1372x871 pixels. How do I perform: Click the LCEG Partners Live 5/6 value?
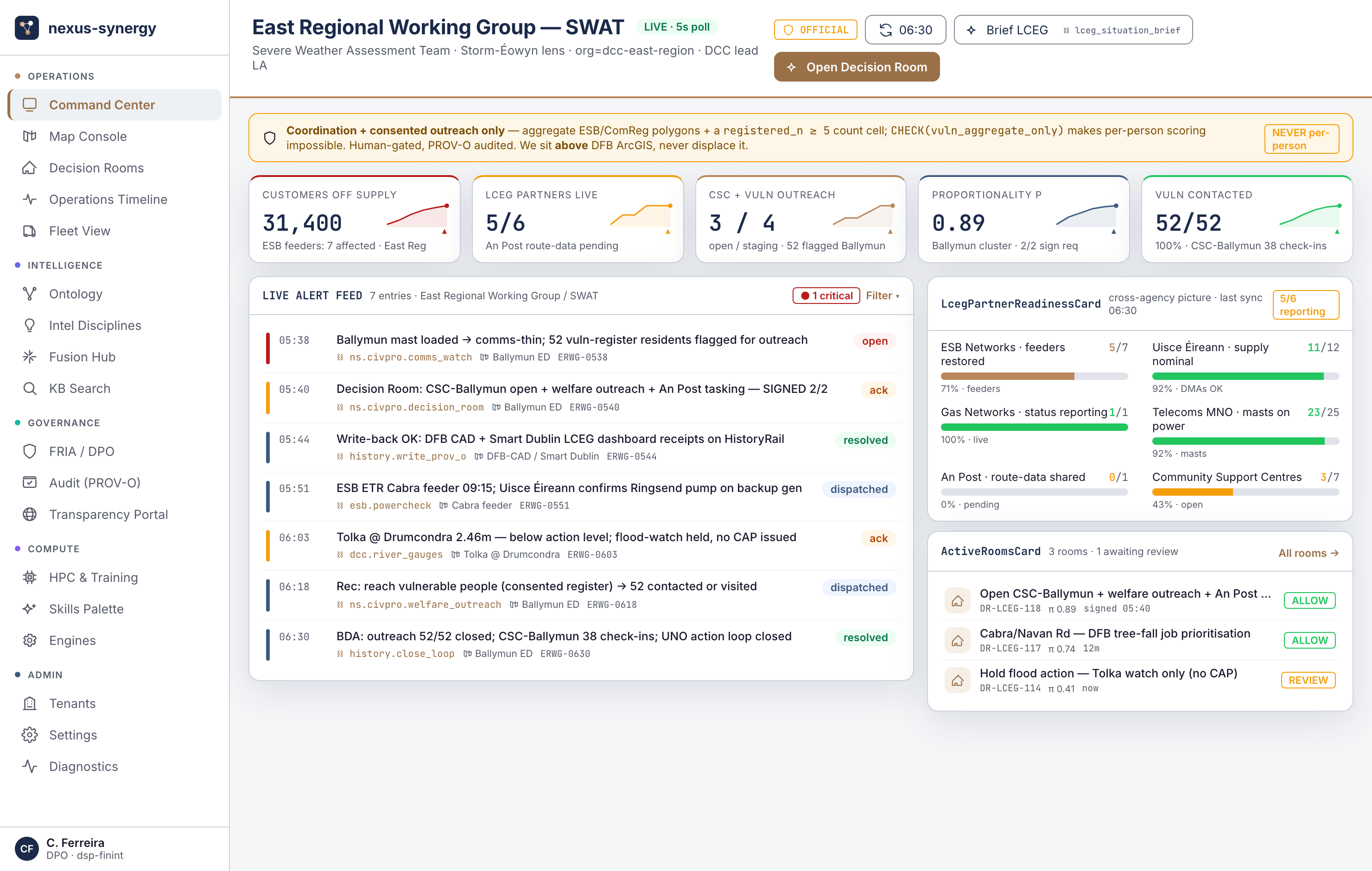[x=505, y=223]
